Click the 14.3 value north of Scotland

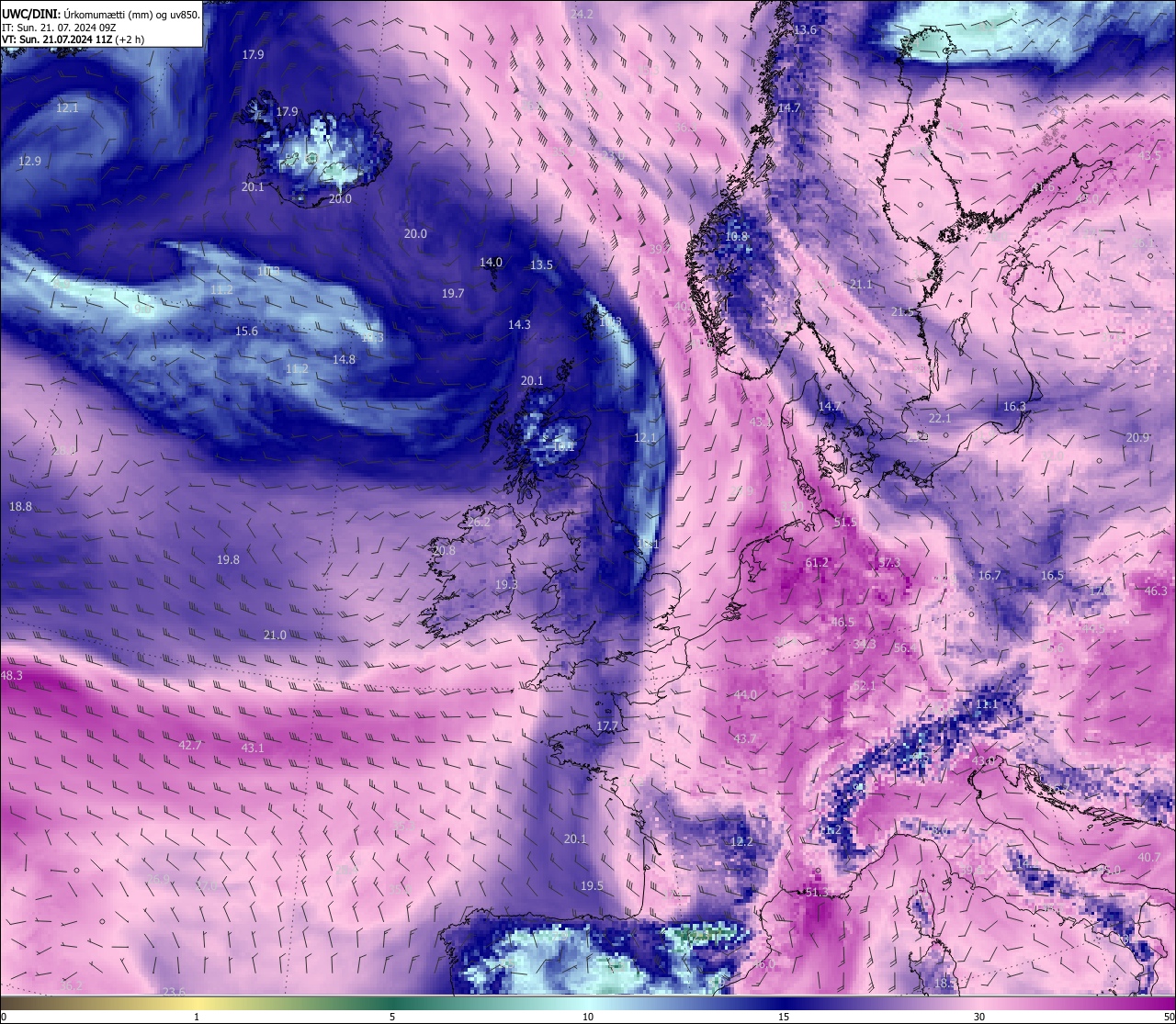(520, 325)
